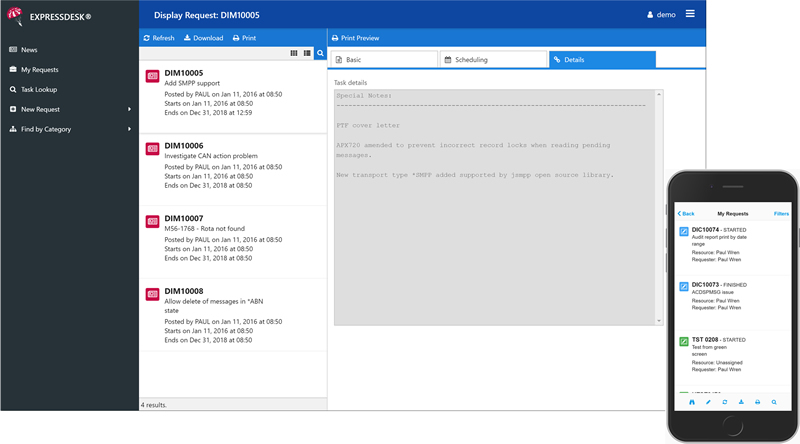Click the task details scrollbar up arrow
This screenshot has width=800, height=444.
tap(659, 94)
